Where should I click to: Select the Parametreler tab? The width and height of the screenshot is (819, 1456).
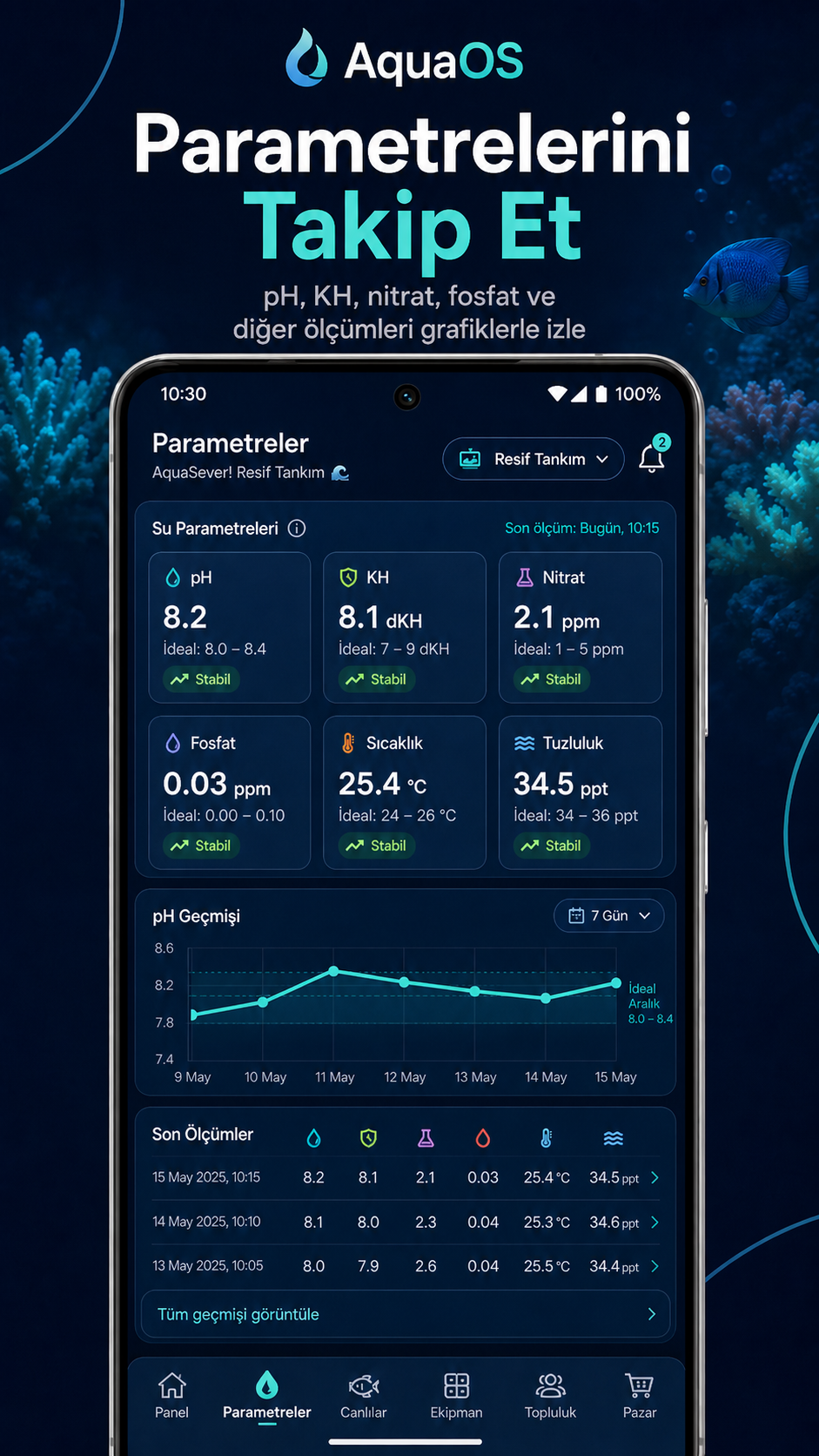[267, 1395]
